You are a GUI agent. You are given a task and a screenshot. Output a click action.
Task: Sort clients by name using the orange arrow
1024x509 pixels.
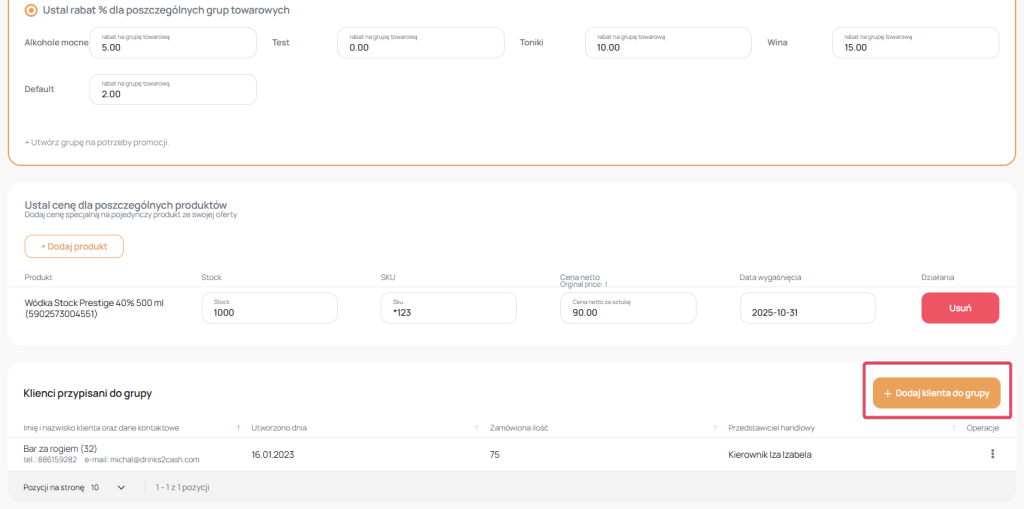pyautogui.click(x=238, y=428)
